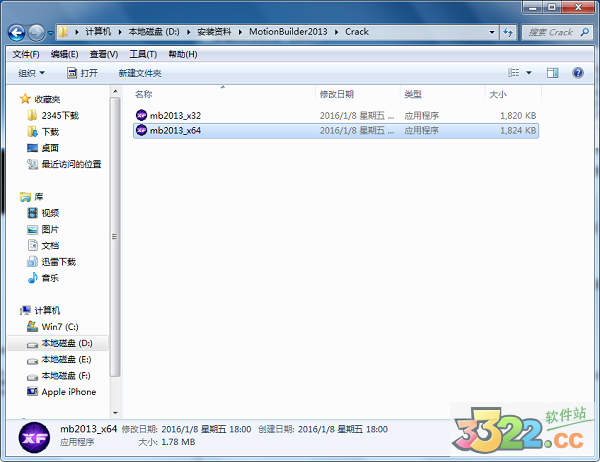Viewport: 600px width, 462px height.
Task: Open the 组织 dropdown menu
Action: click(x=31, y=73)
